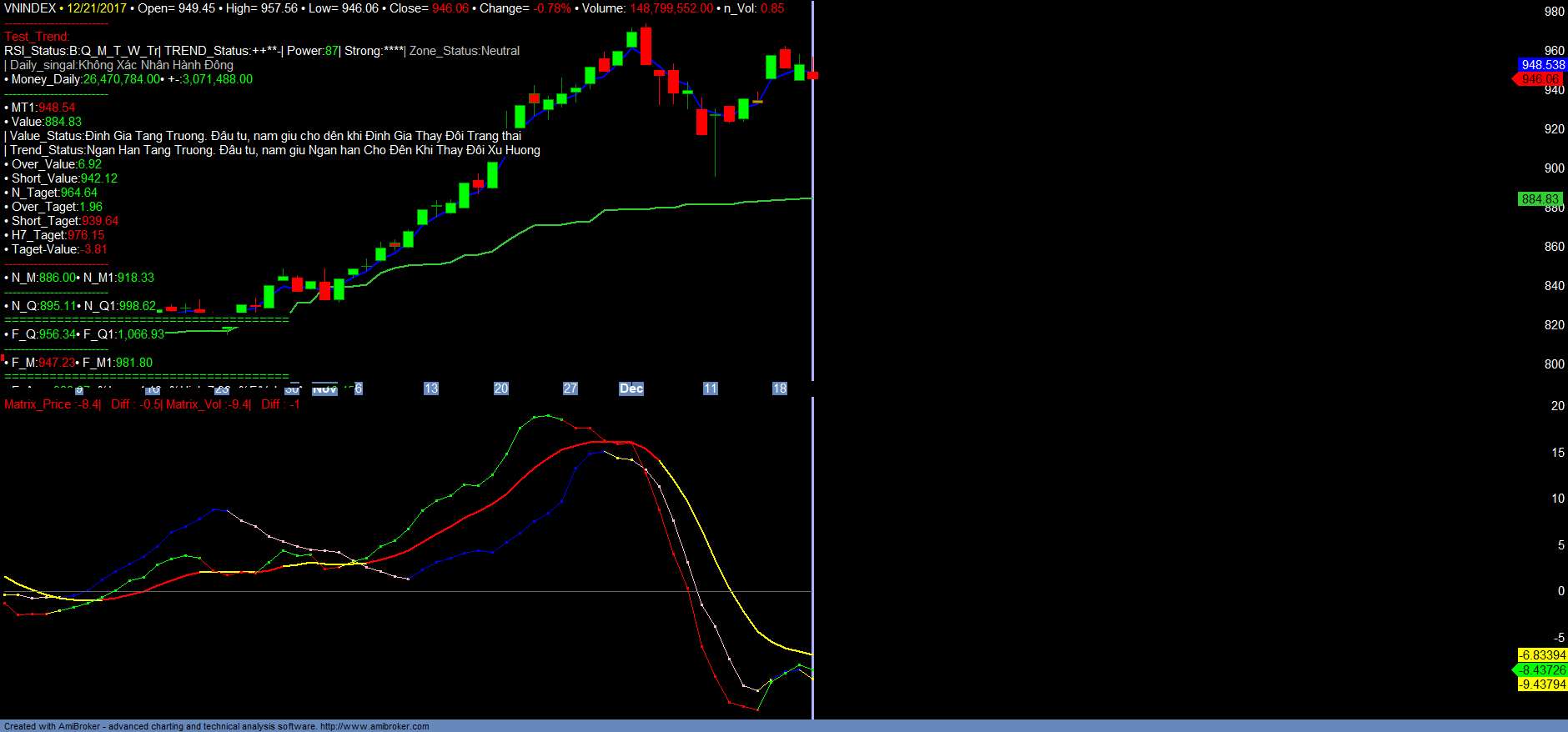Screen dimensions: 1568x732
Task: Open the amibroker.com link in footer
Action: [x=374, y=726]
